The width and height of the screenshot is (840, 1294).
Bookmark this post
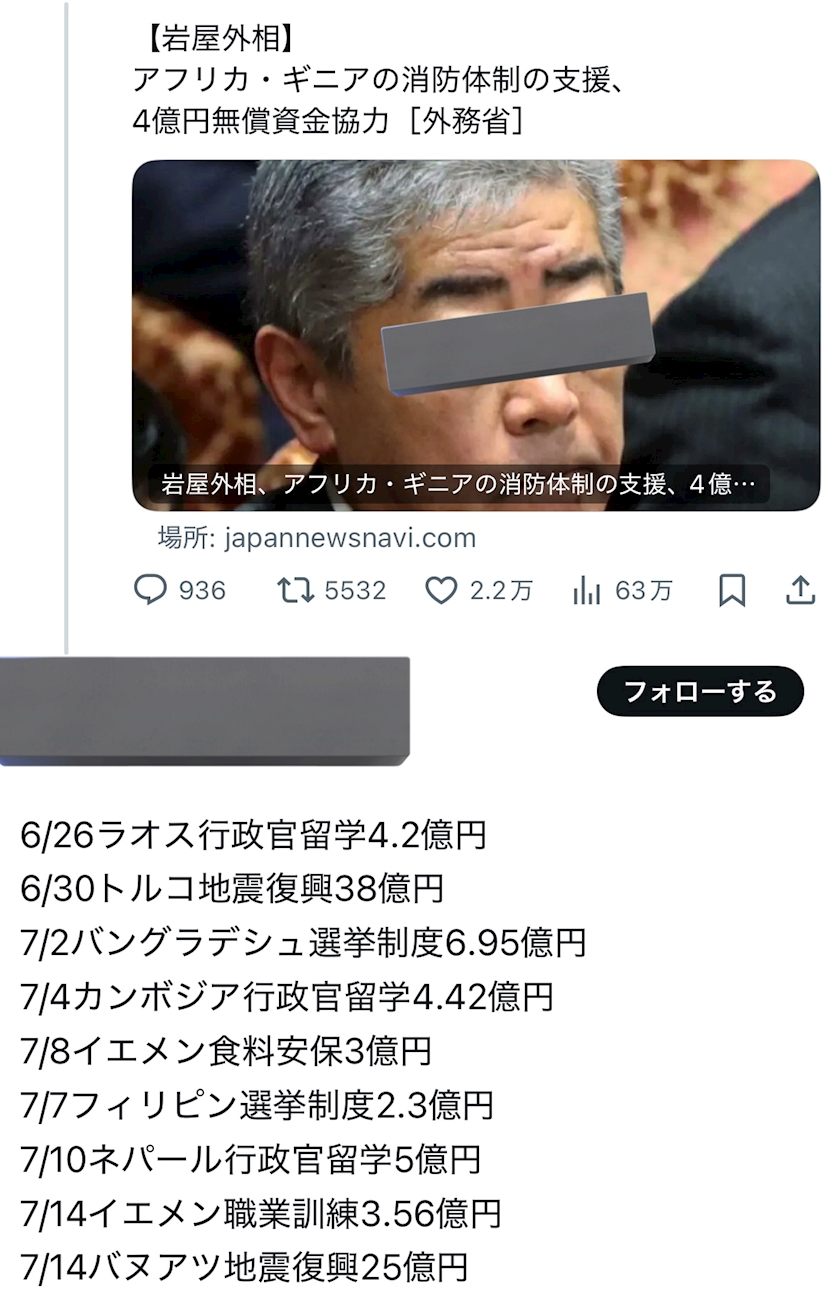point(732,591)
